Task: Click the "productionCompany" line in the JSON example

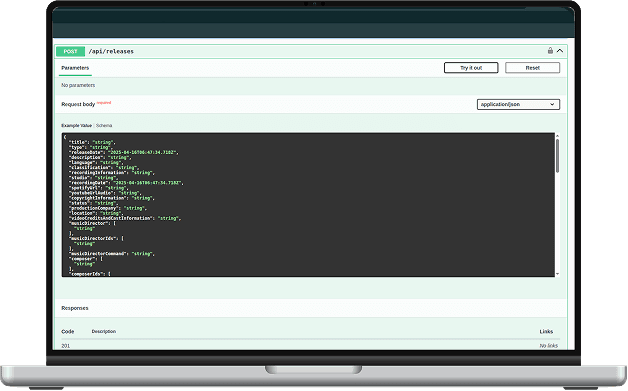Action: click(x=108, y=208)
